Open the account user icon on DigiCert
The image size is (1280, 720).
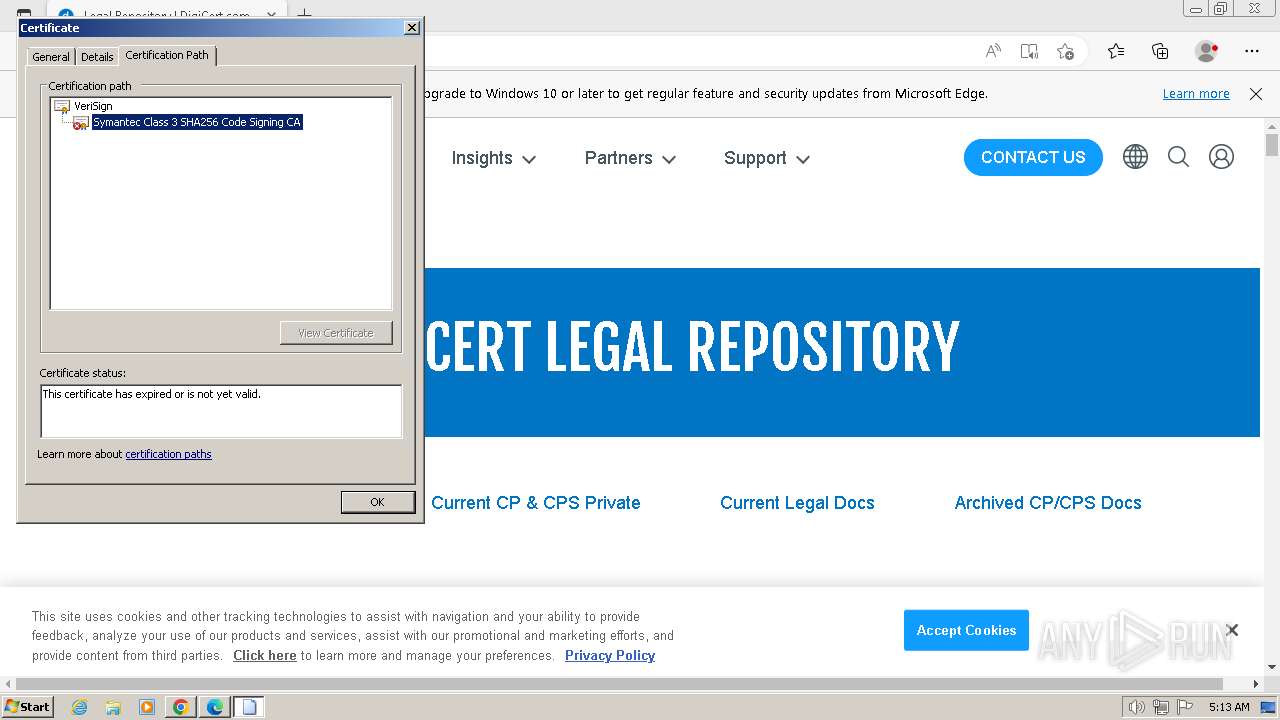[1221, 157]
